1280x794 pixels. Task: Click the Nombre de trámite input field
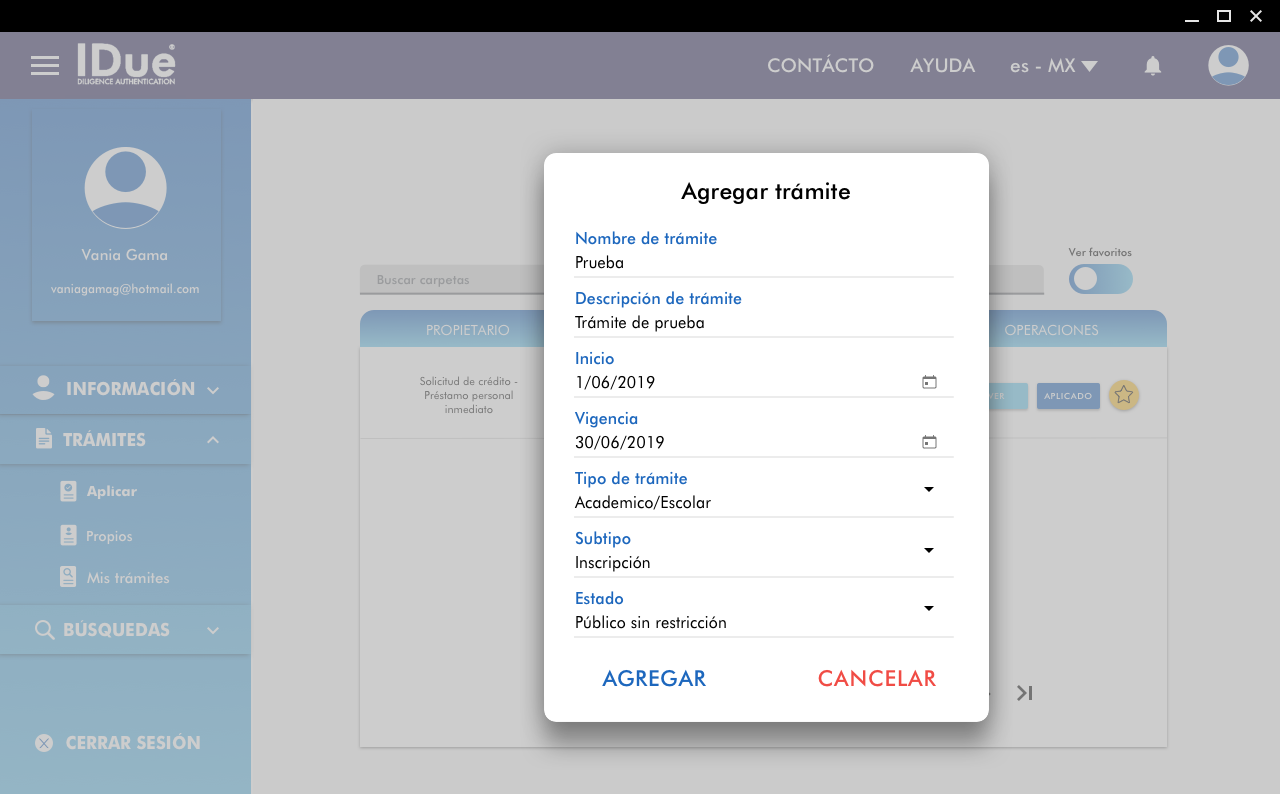pos(763,263)
